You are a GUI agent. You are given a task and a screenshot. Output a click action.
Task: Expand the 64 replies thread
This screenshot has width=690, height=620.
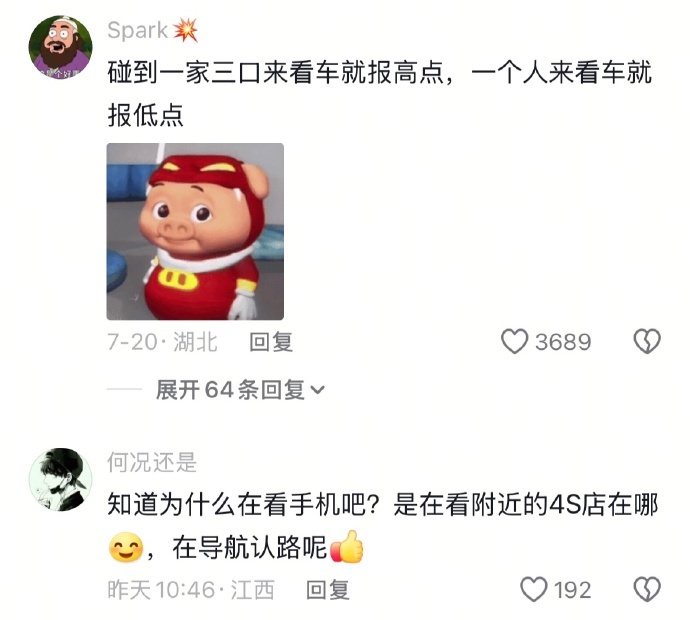(240, 390)
